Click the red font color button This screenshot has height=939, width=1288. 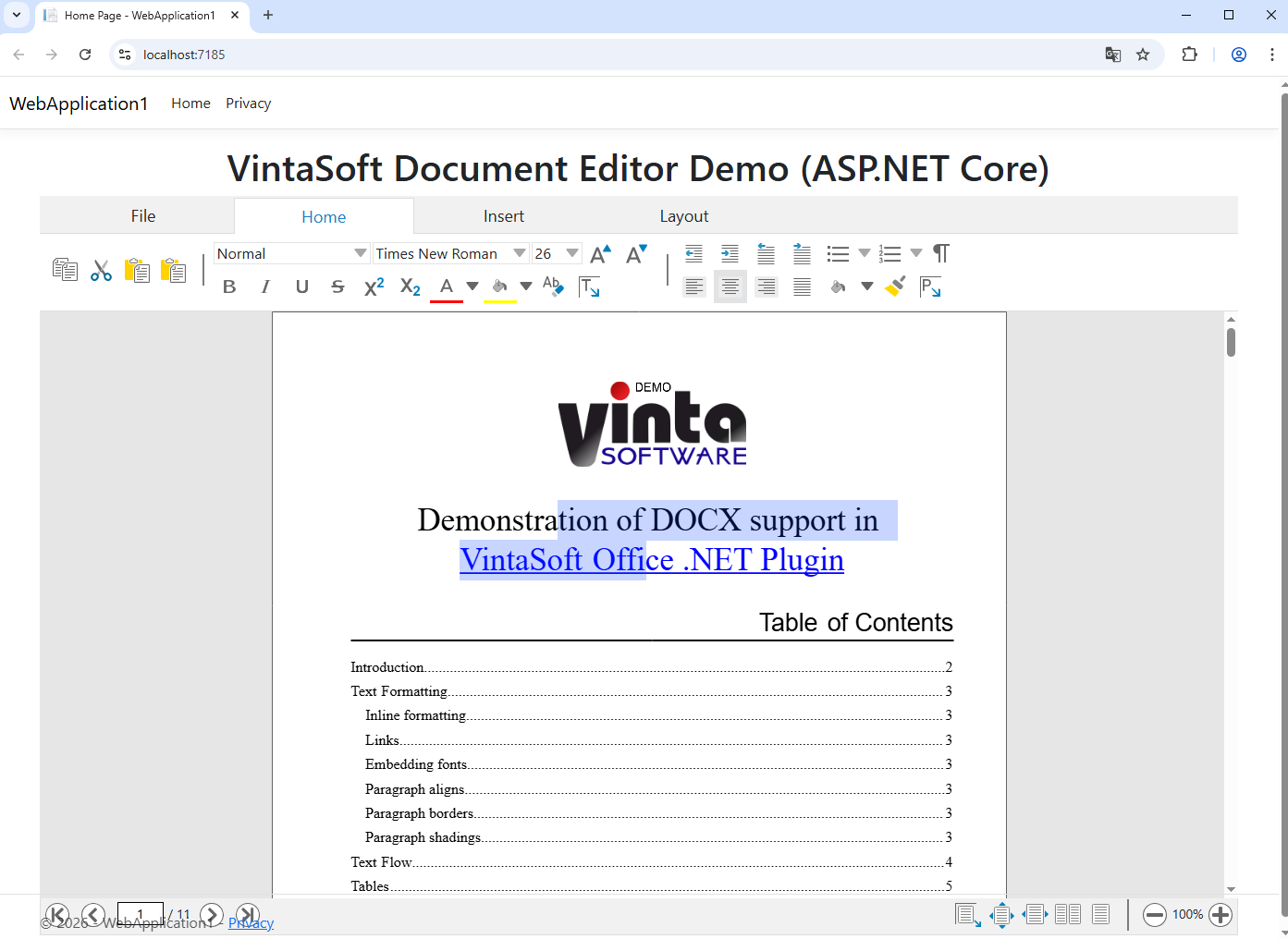[x=447, y=287]
